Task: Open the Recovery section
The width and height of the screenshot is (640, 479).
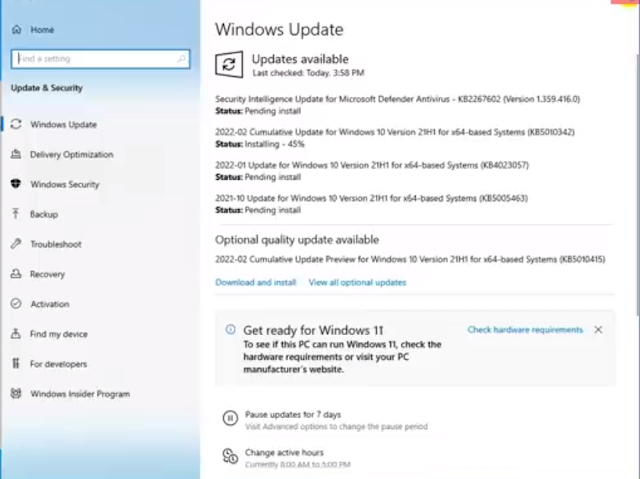Action: tap(47, 274)
